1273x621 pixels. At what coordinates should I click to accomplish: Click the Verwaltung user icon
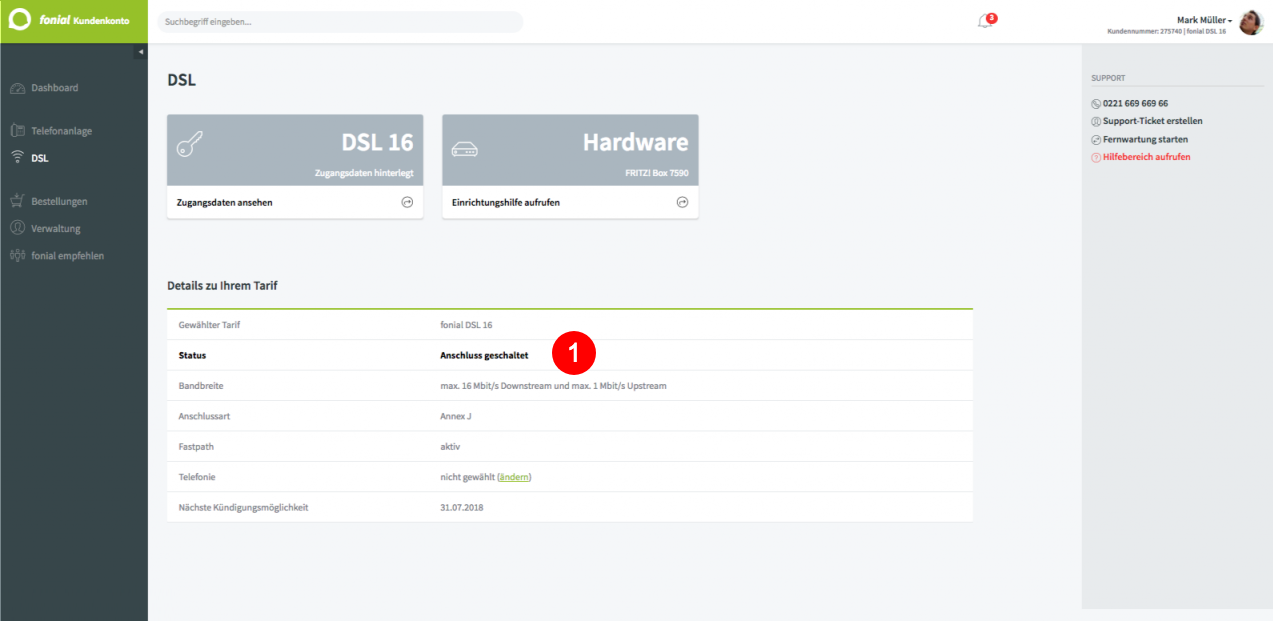17,228
